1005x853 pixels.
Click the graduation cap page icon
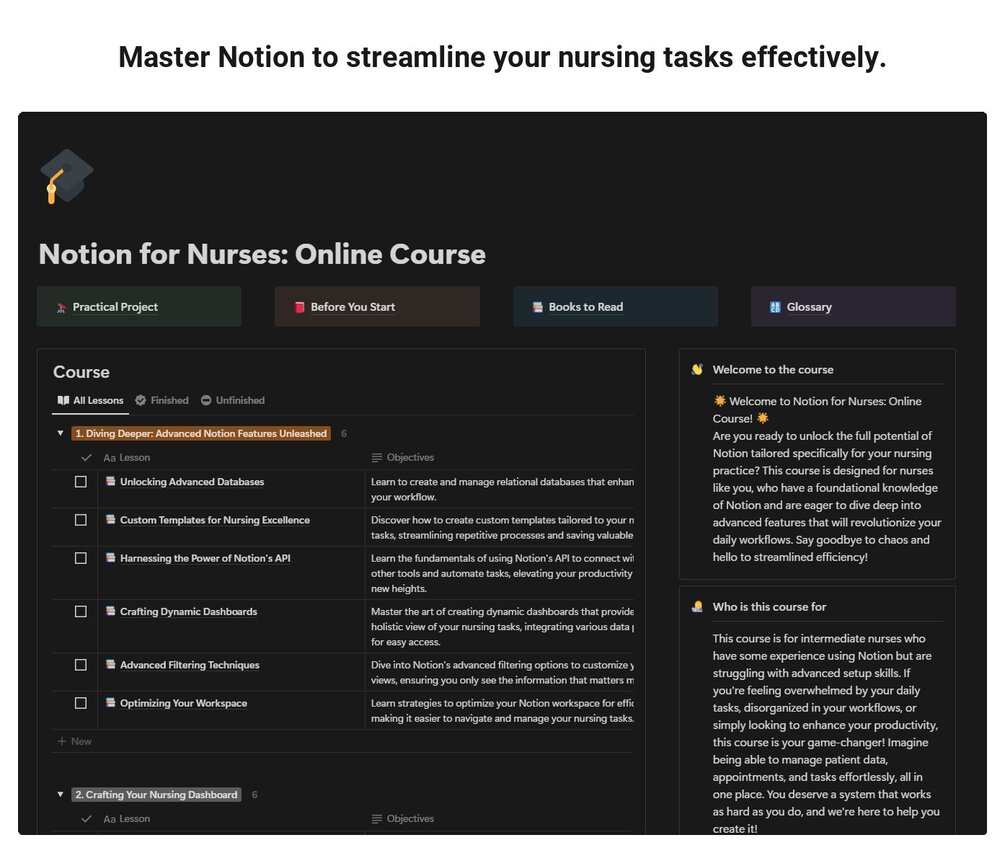pos(66,176)
